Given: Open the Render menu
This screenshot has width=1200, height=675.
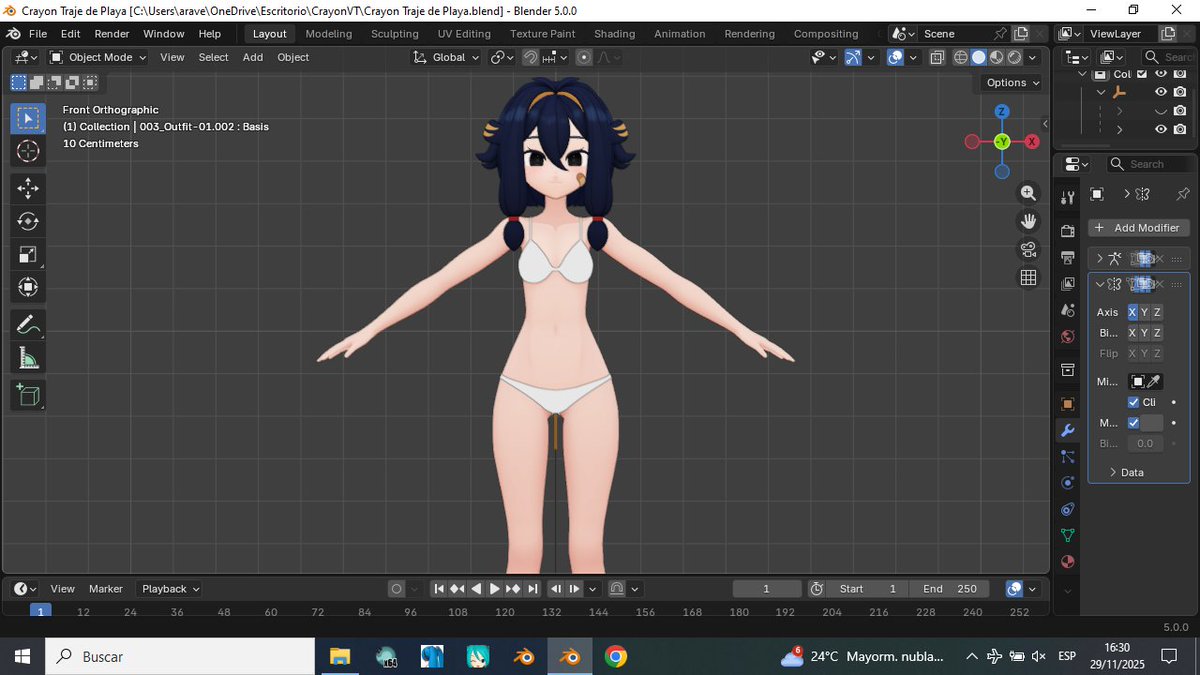Looking at the screenshot, I should click(112, 33).
